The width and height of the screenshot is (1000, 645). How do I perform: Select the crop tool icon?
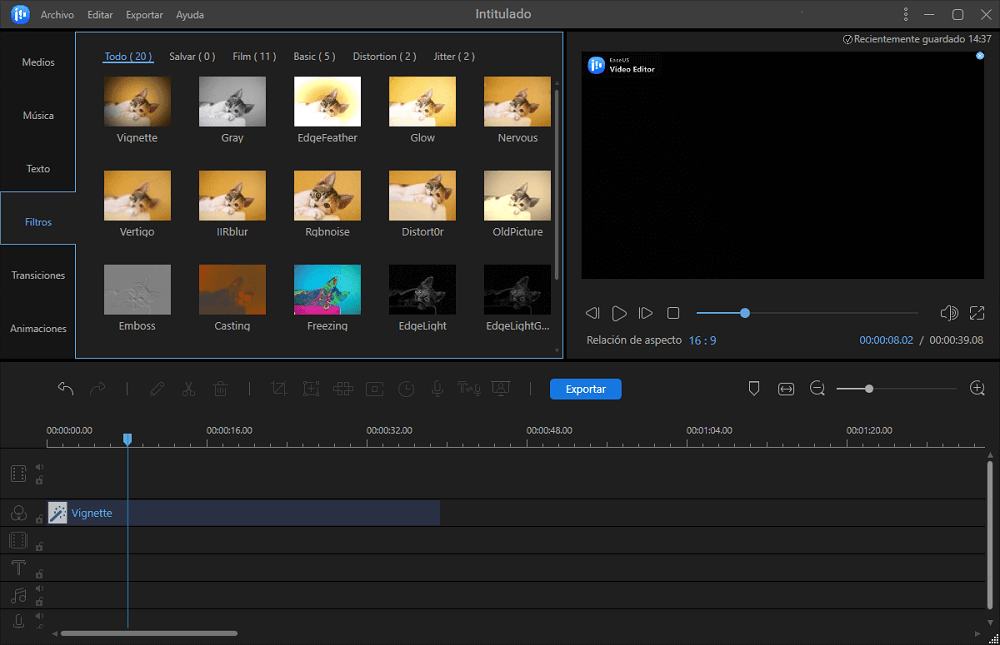(x=279, y=389)
